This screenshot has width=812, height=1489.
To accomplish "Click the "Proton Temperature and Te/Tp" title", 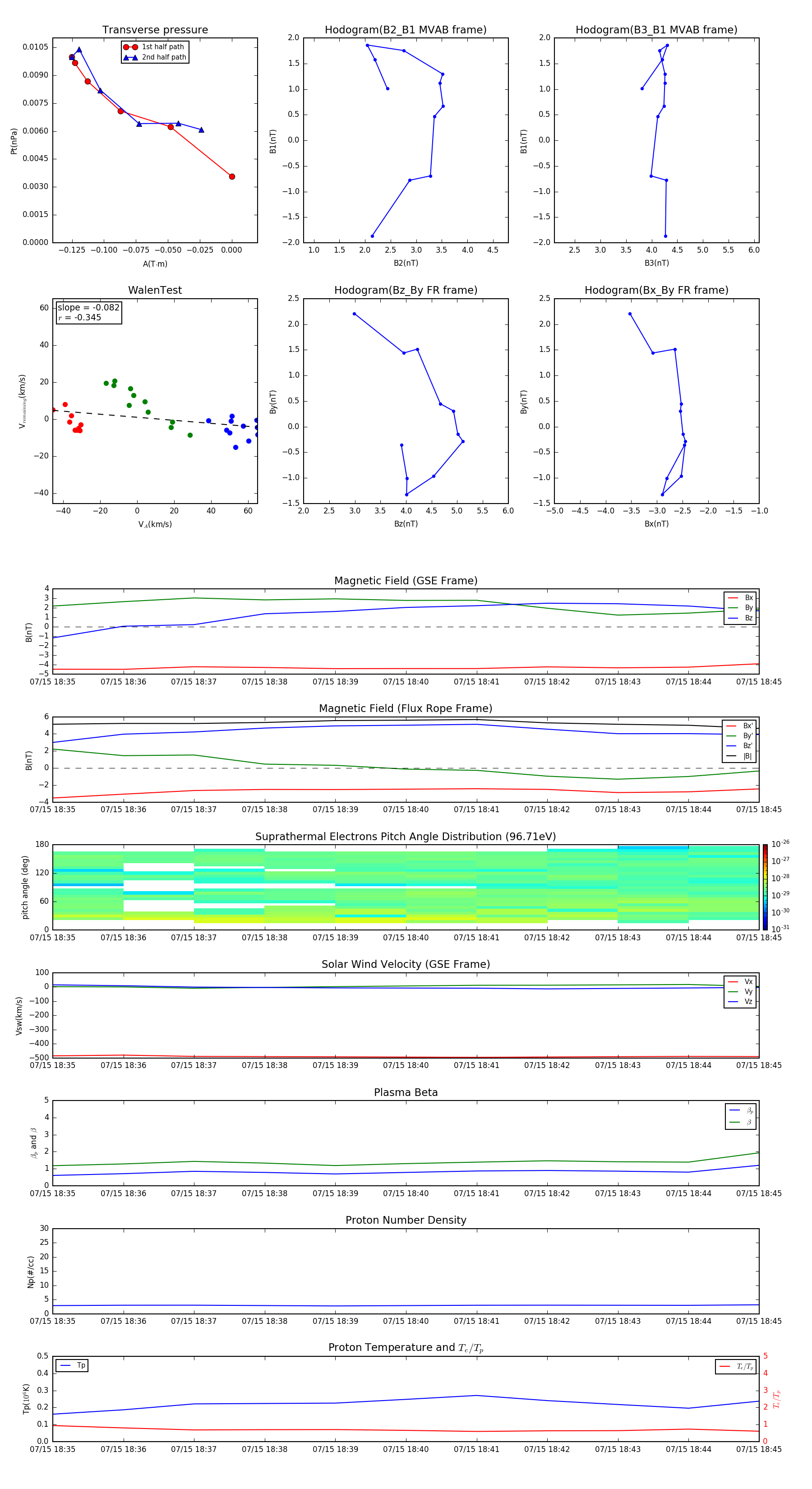I will pyautogui.click(x=406, y=1348).
